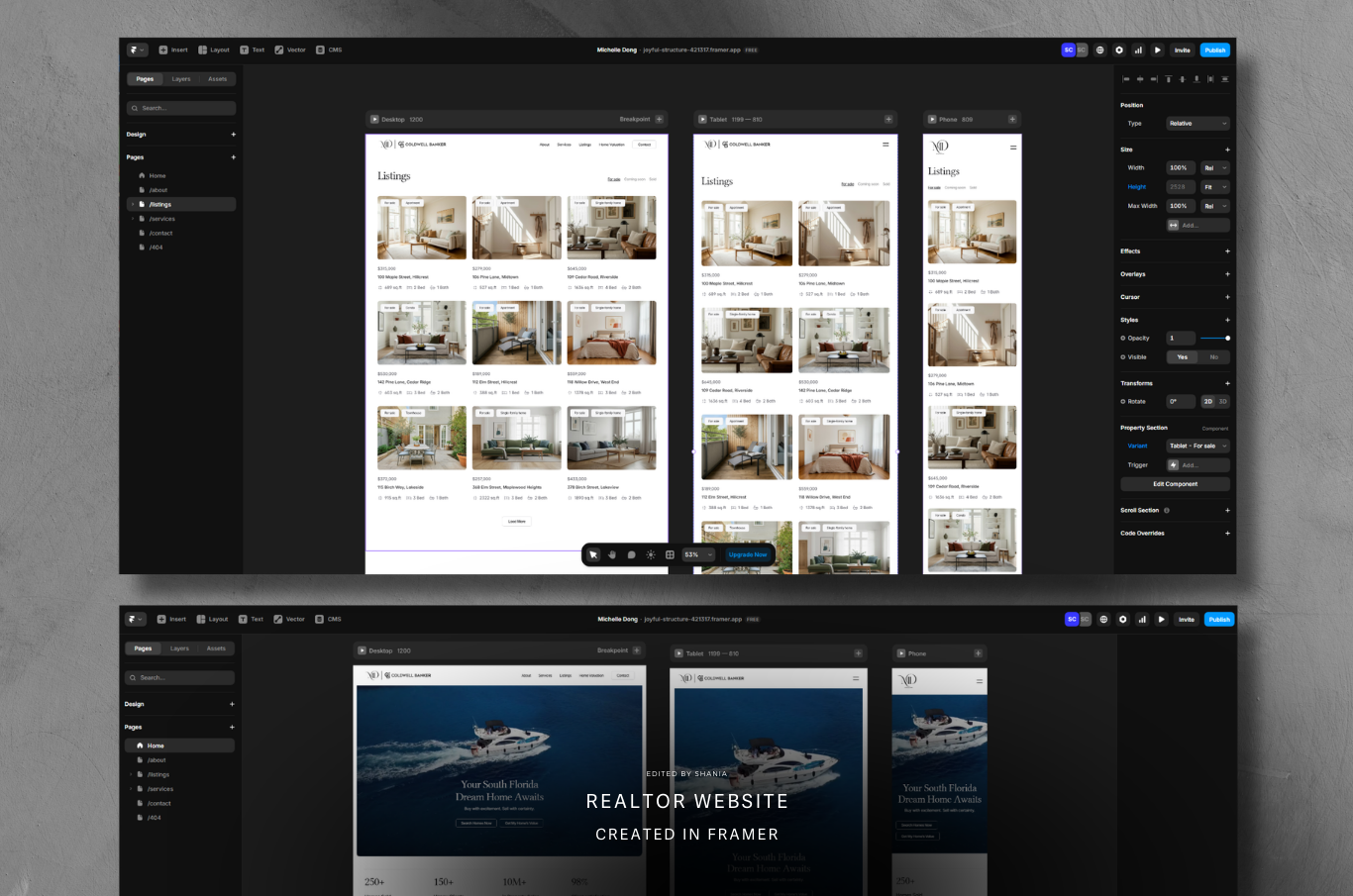Image resolution: width=1353 pixels, height=896 pixels.
Task: Open analytics bar chart icon in top window
Action: click(1138, 50)
